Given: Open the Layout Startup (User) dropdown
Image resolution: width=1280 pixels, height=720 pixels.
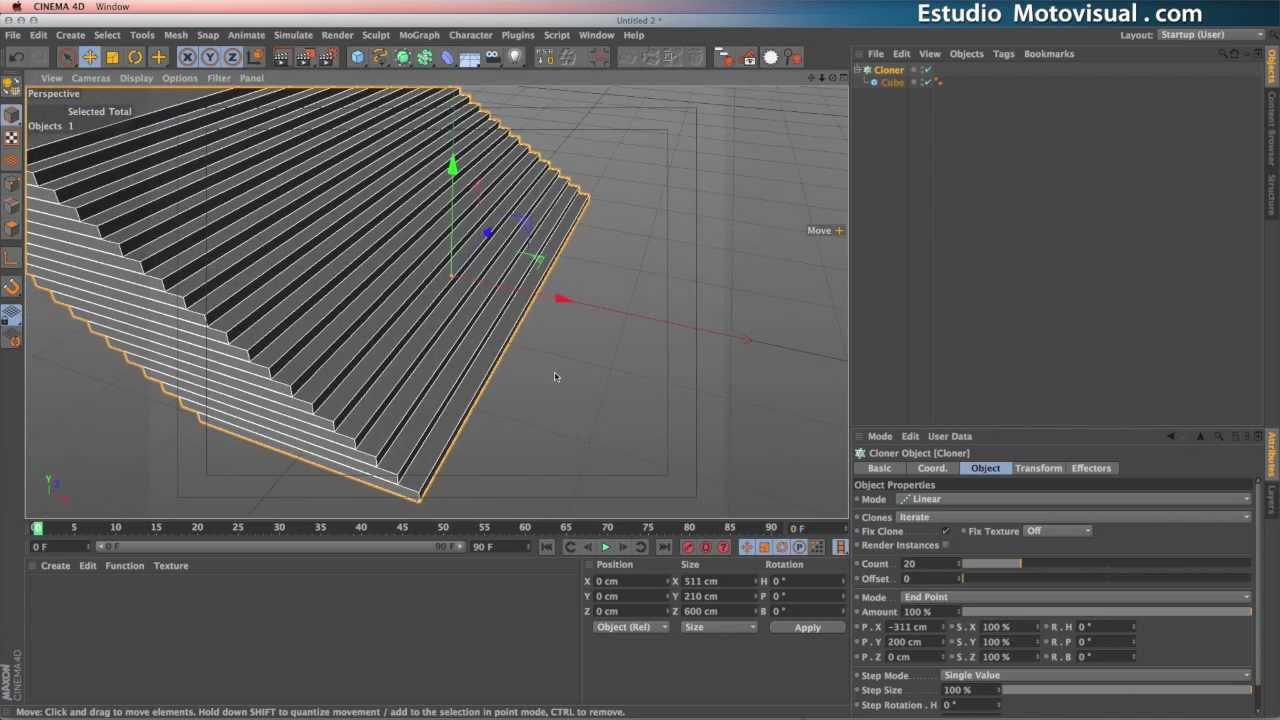Looking at the screenshot, I should (x=1211, y=35).
